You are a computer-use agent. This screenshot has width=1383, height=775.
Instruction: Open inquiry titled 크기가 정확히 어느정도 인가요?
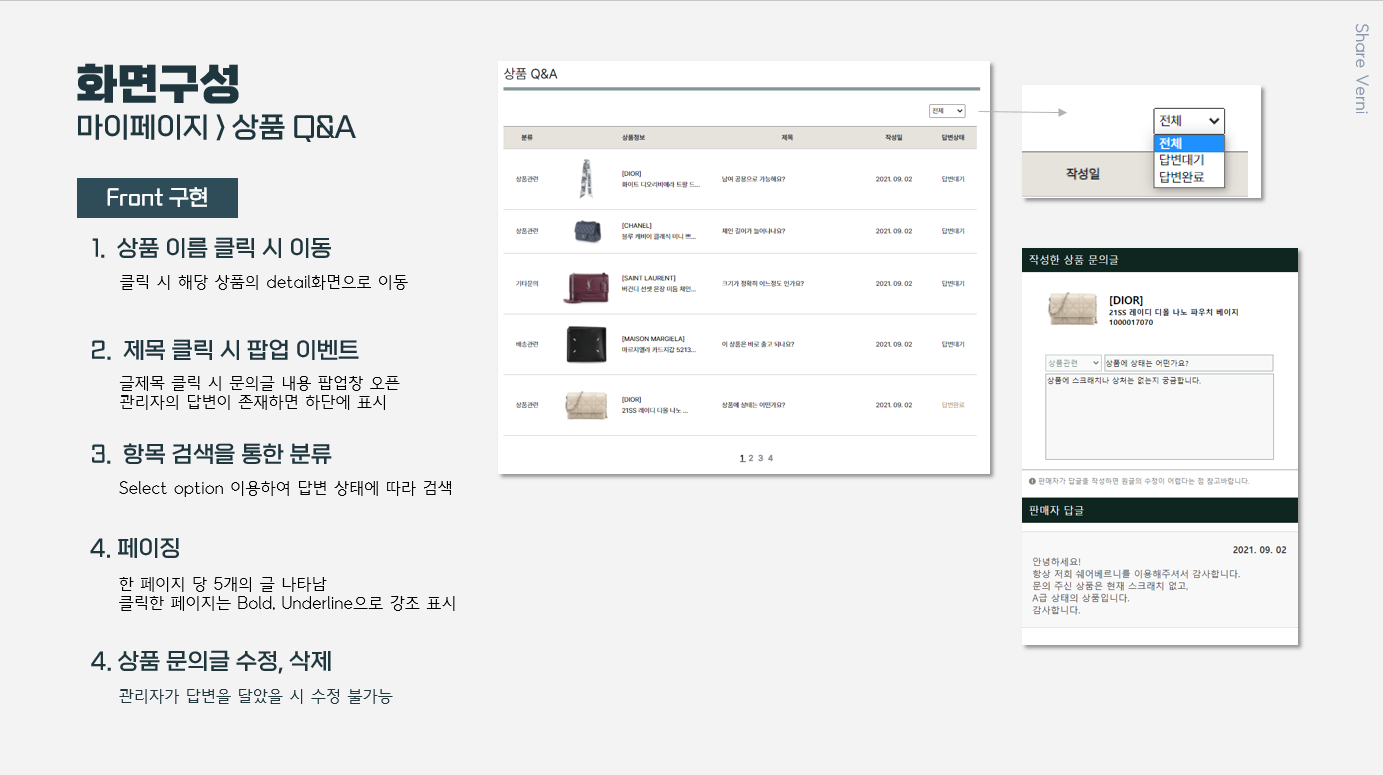pos(762,283)
